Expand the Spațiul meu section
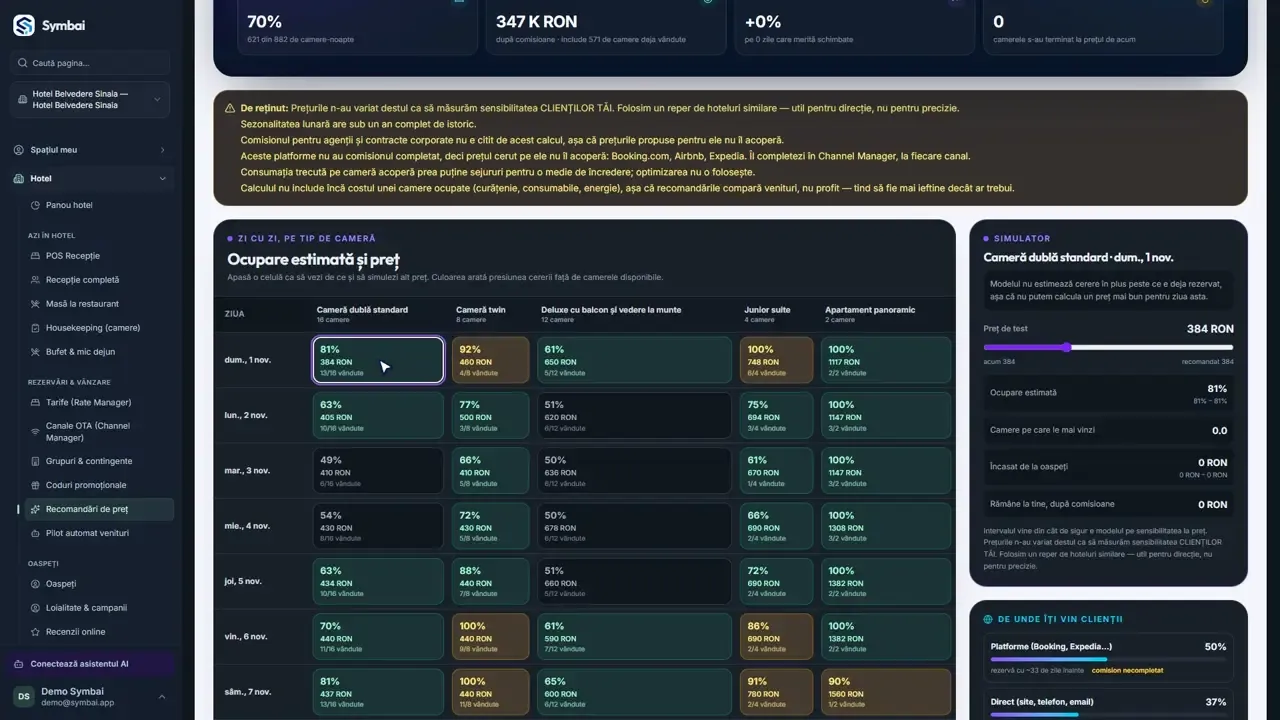The width and height of the screenshot is (1280, 720). [90, 150]
